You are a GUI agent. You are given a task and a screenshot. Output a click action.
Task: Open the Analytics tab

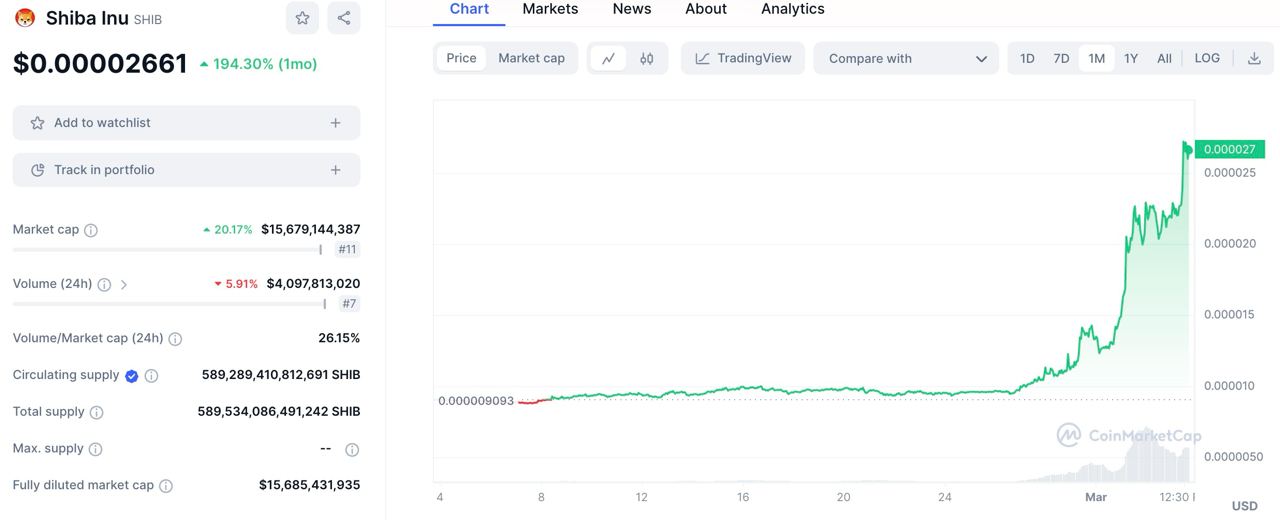[792, 9]
